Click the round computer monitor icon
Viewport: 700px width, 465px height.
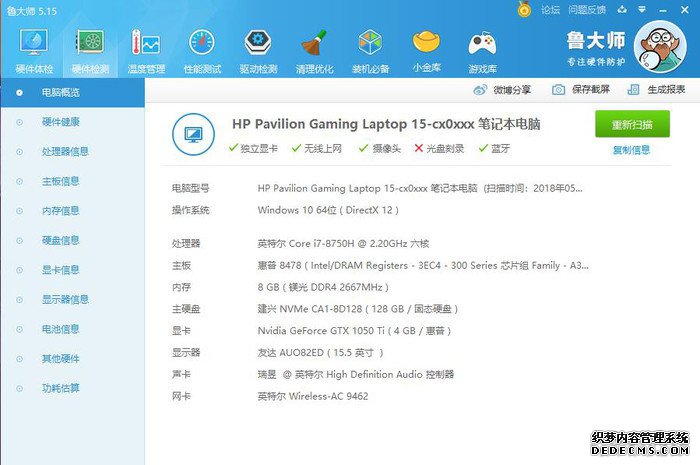point(193,134)
